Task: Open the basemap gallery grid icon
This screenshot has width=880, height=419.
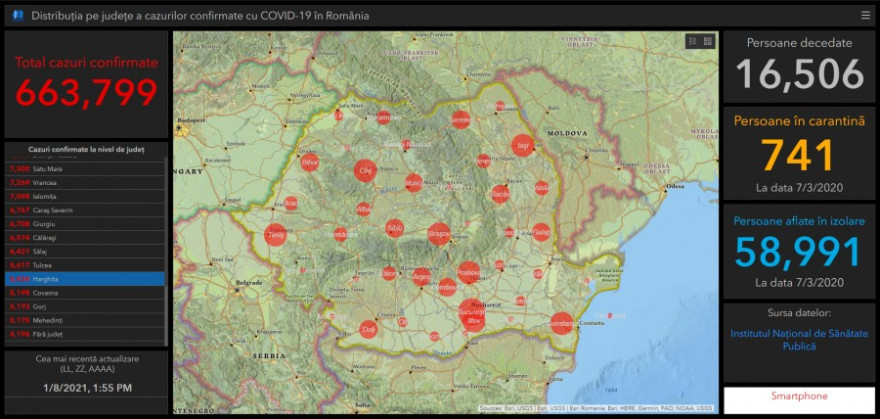Action: [708, 41]
